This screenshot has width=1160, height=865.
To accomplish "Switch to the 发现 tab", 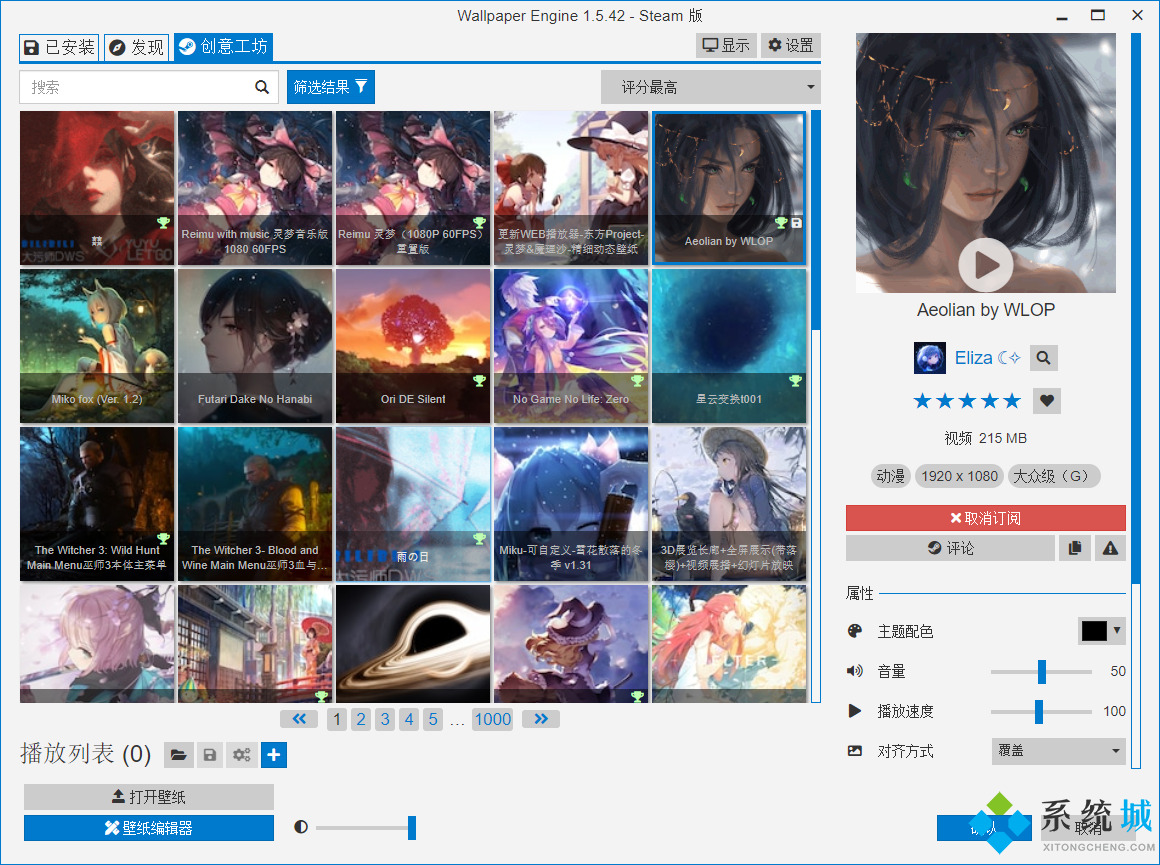I will coord(136,46).
